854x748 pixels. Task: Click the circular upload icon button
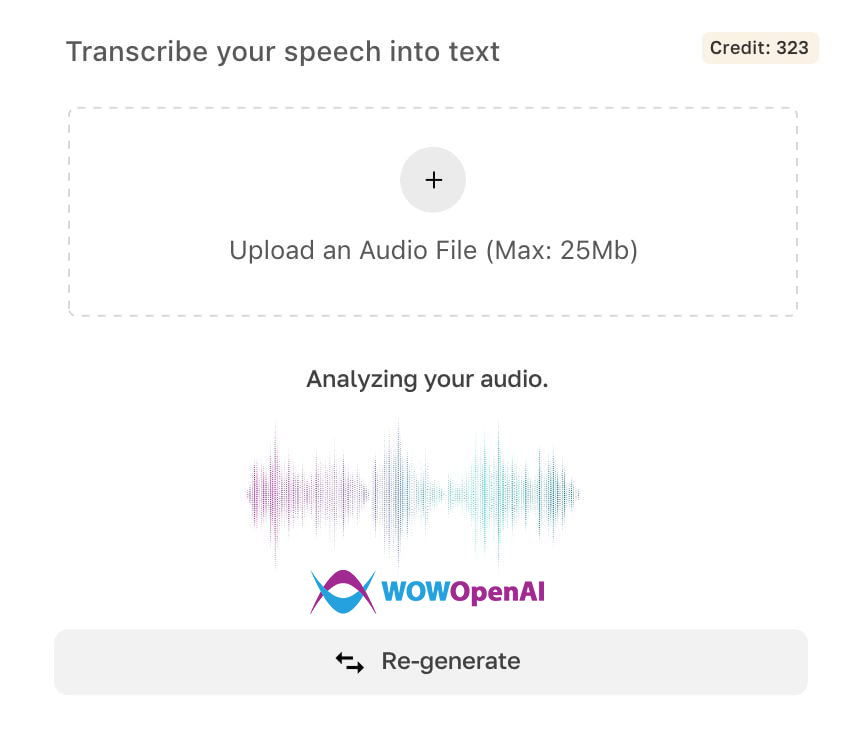pos(433,180)
